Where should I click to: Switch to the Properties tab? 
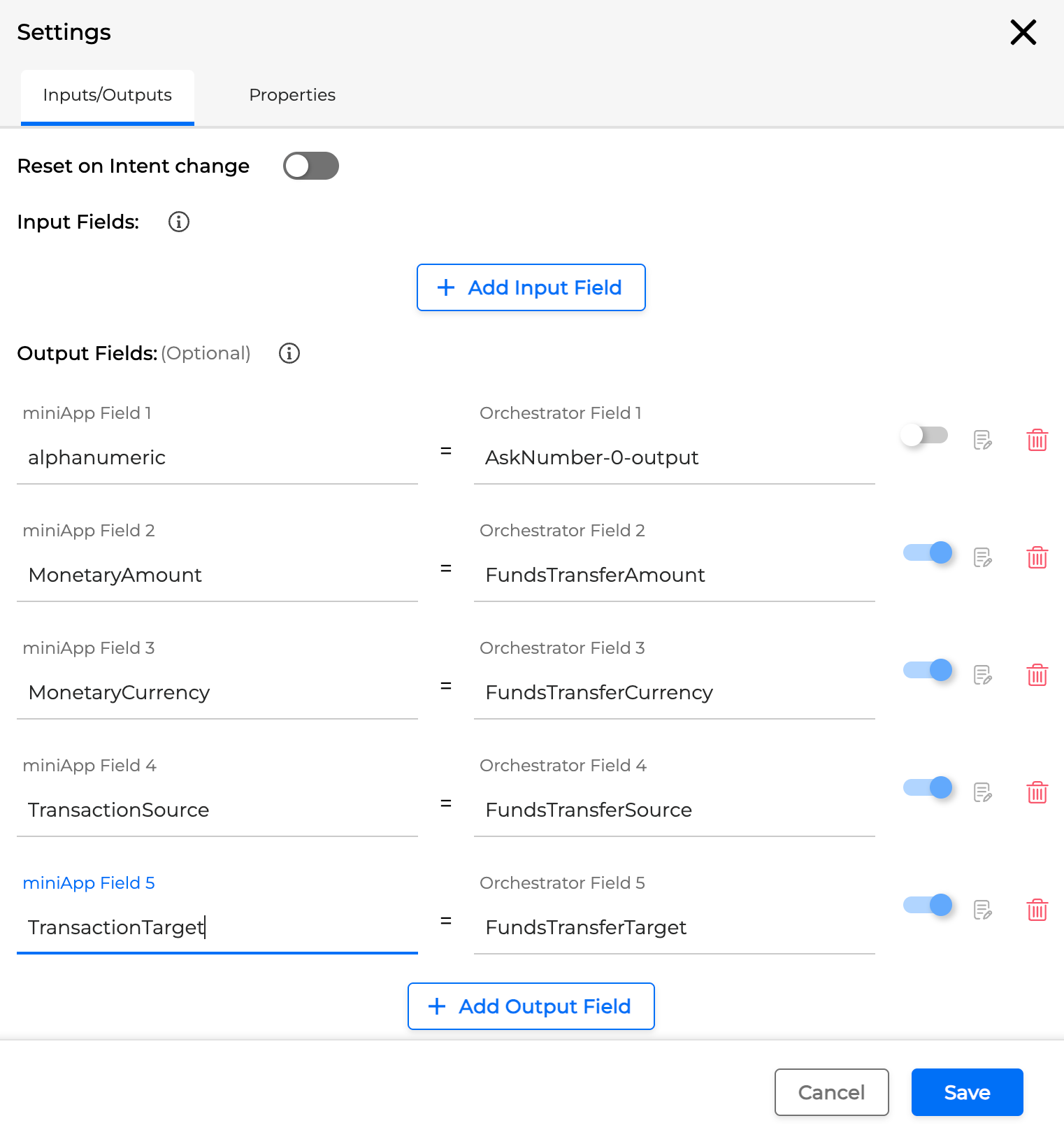coord(292,95)
